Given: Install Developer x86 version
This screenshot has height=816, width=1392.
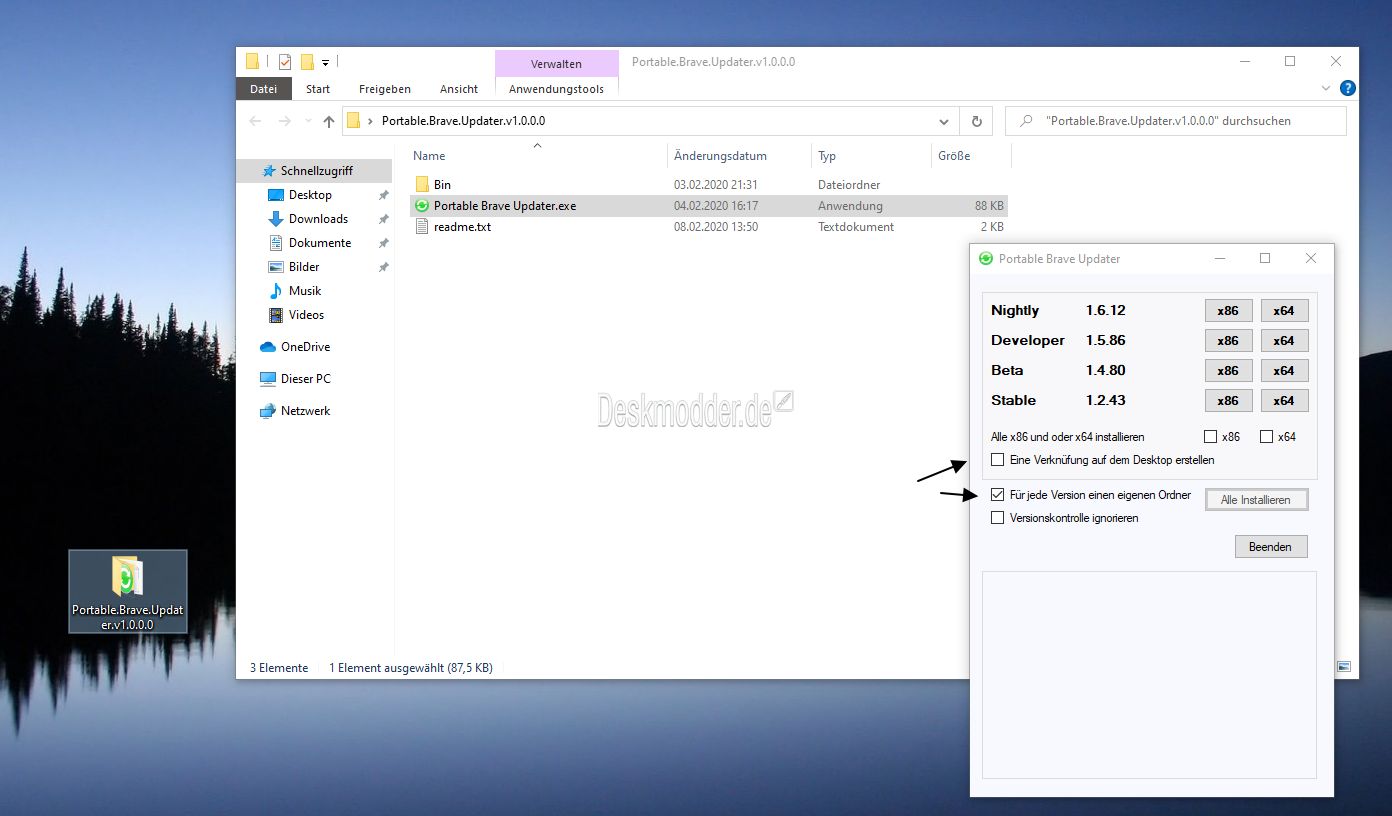Looking at the screenshot, I should tap(1228, 341).
